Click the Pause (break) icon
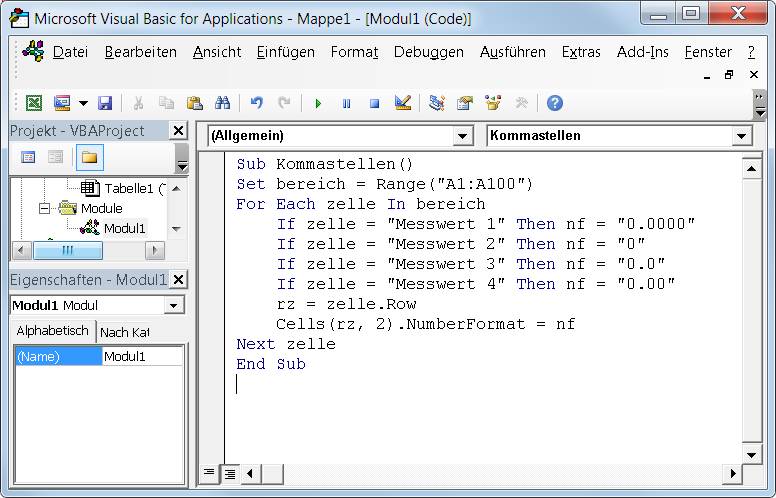The height and width of the screenshot is (498, 776). 346,103
